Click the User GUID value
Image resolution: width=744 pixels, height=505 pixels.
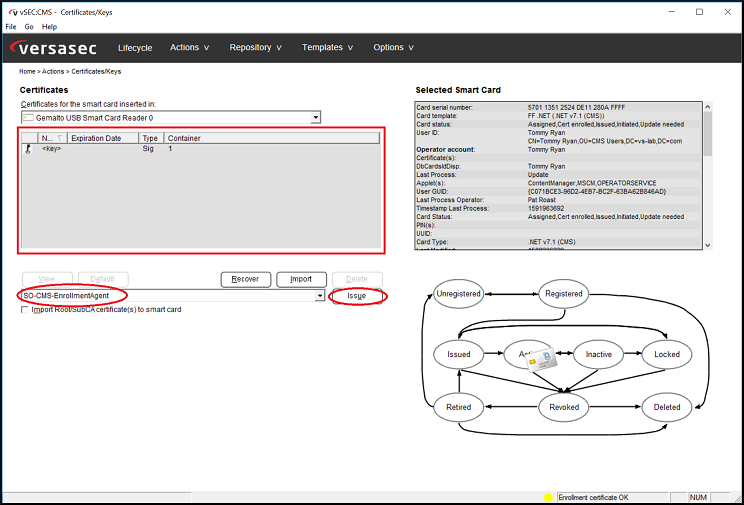coord(597,192)
